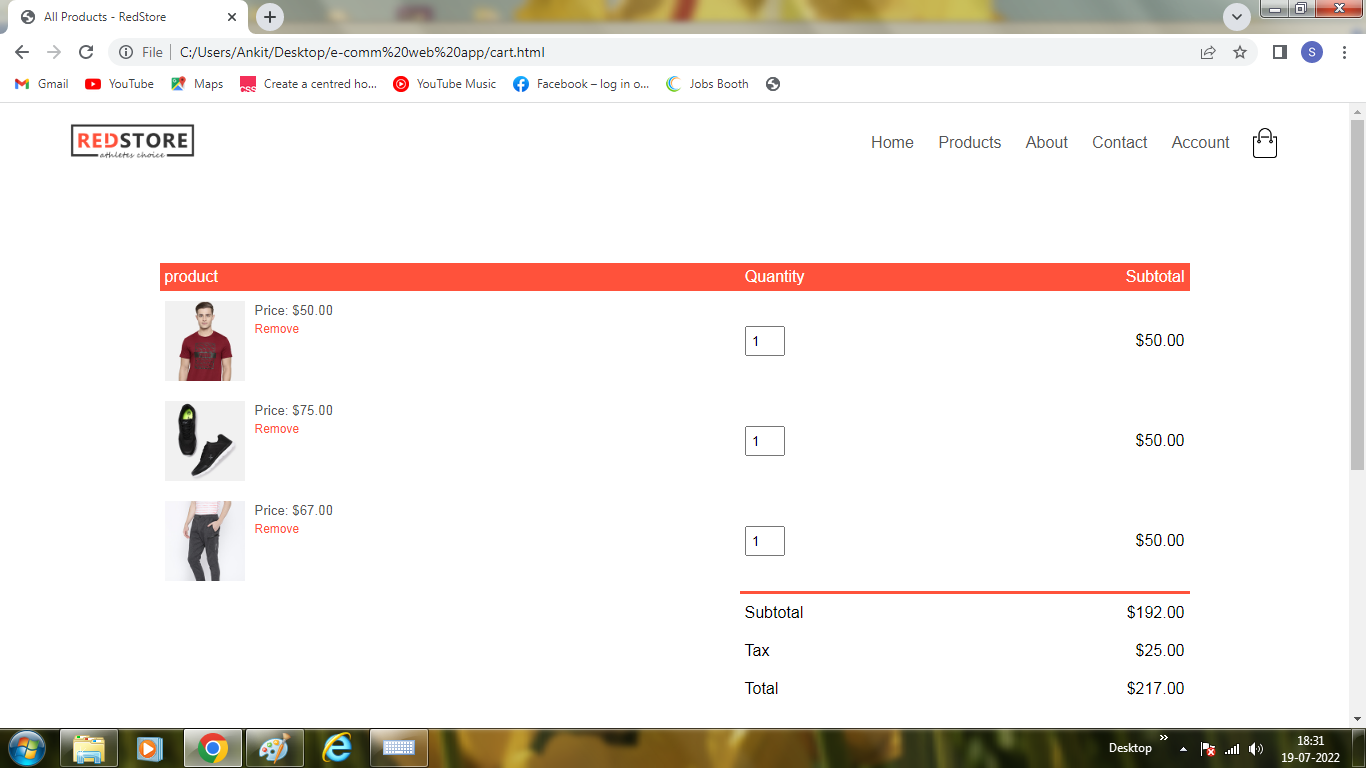Open Windows Start button
The width and height of the screenshot is (1366, 768).
pos(26,748)
